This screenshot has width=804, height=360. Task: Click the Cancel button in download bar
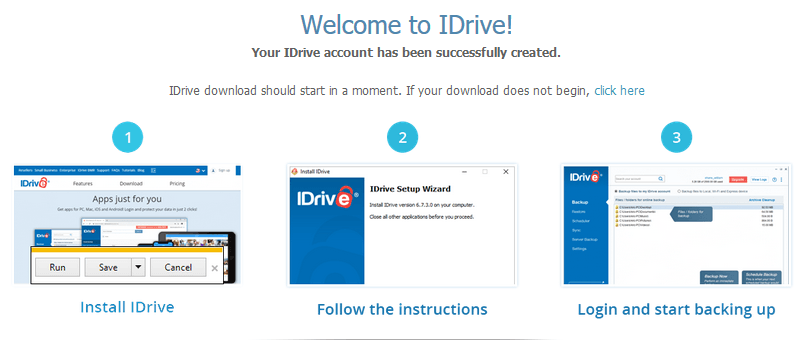click(178, 267)
